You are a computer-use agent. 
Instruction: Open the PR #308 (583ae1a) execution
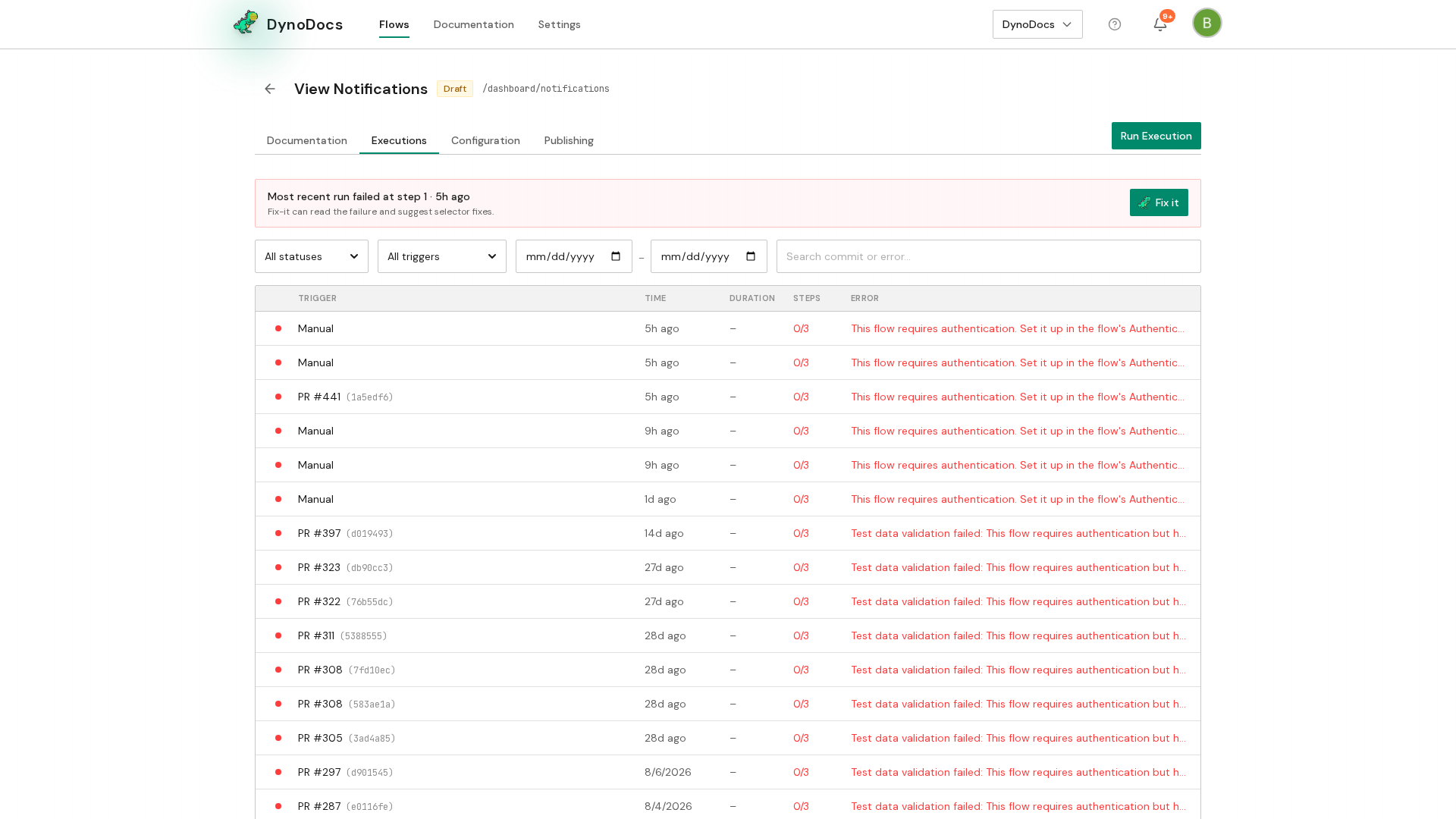[x=728, y=704]
